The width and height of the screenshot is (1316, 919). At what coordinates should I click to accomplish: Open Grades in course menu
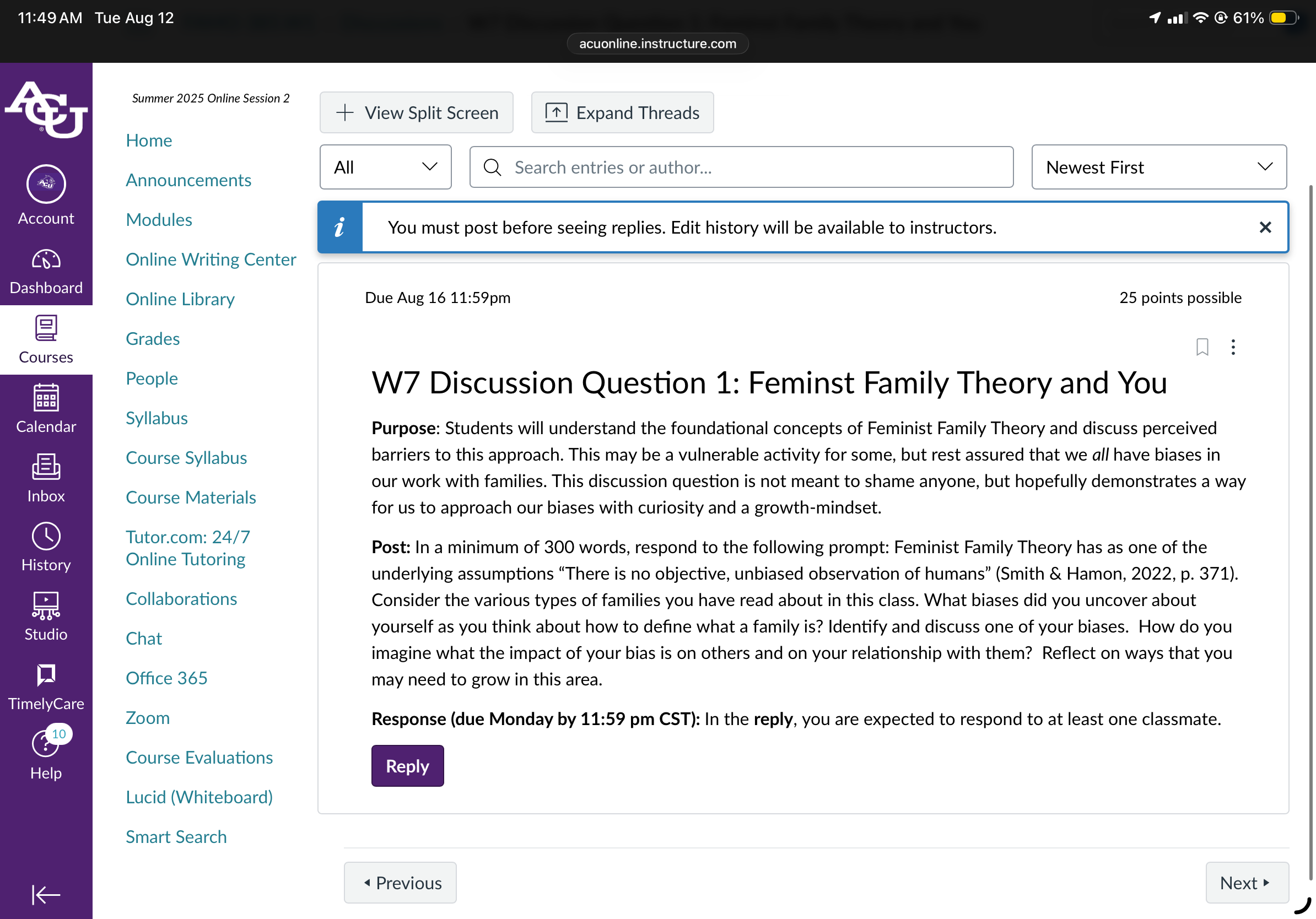click(x=153, y=339)
